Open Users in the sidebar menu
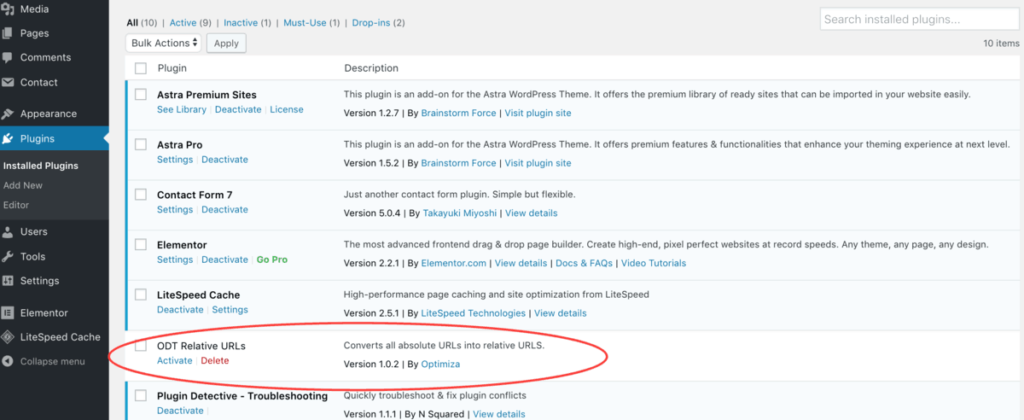 [x=34, y=232]
